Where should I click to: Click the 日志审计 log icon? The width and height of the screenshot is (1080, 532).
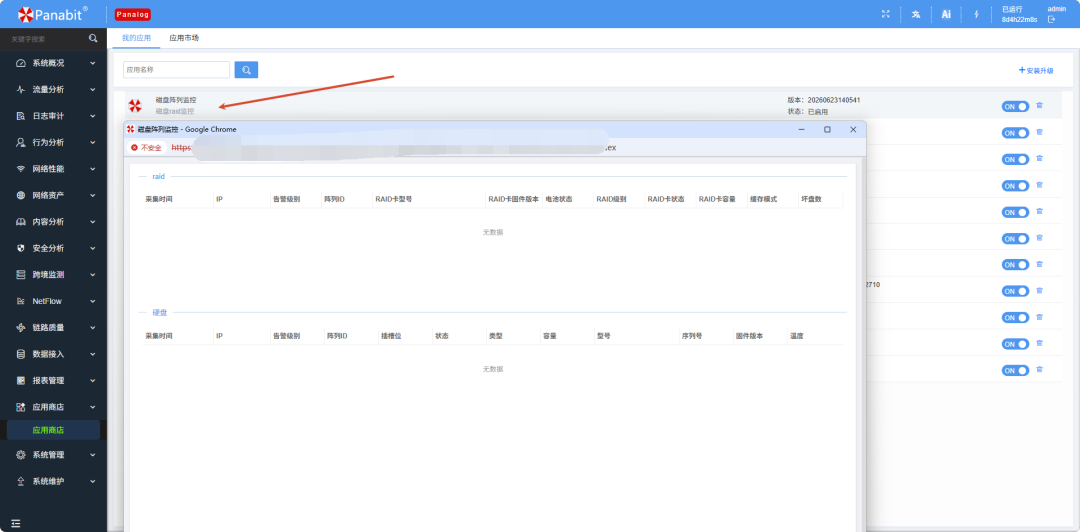21,116
